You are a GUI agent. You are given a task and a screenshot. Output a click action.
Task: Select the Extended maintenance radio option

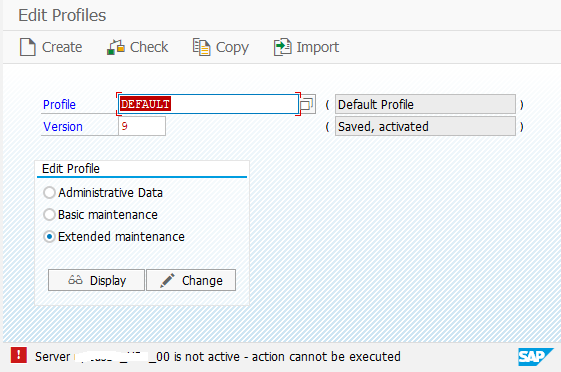pyautogui.click(x=49, y=237)
